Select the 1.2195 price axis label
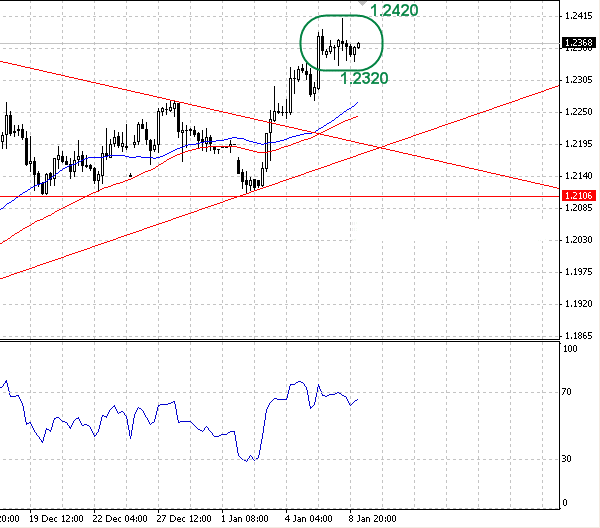 [579, 144]
